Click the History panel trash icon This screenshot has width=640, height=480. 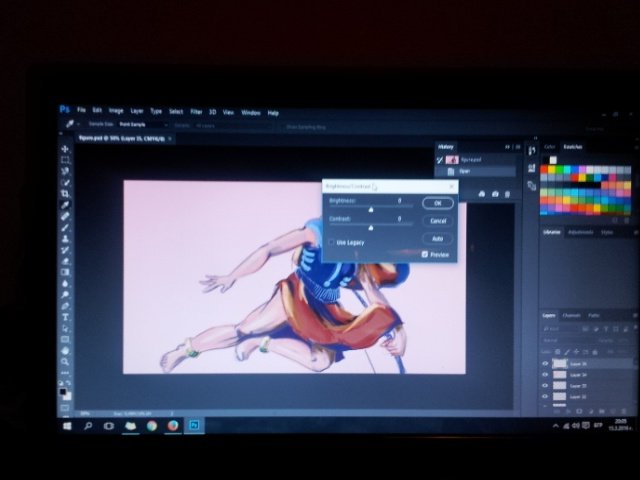[x=507, y=194]
